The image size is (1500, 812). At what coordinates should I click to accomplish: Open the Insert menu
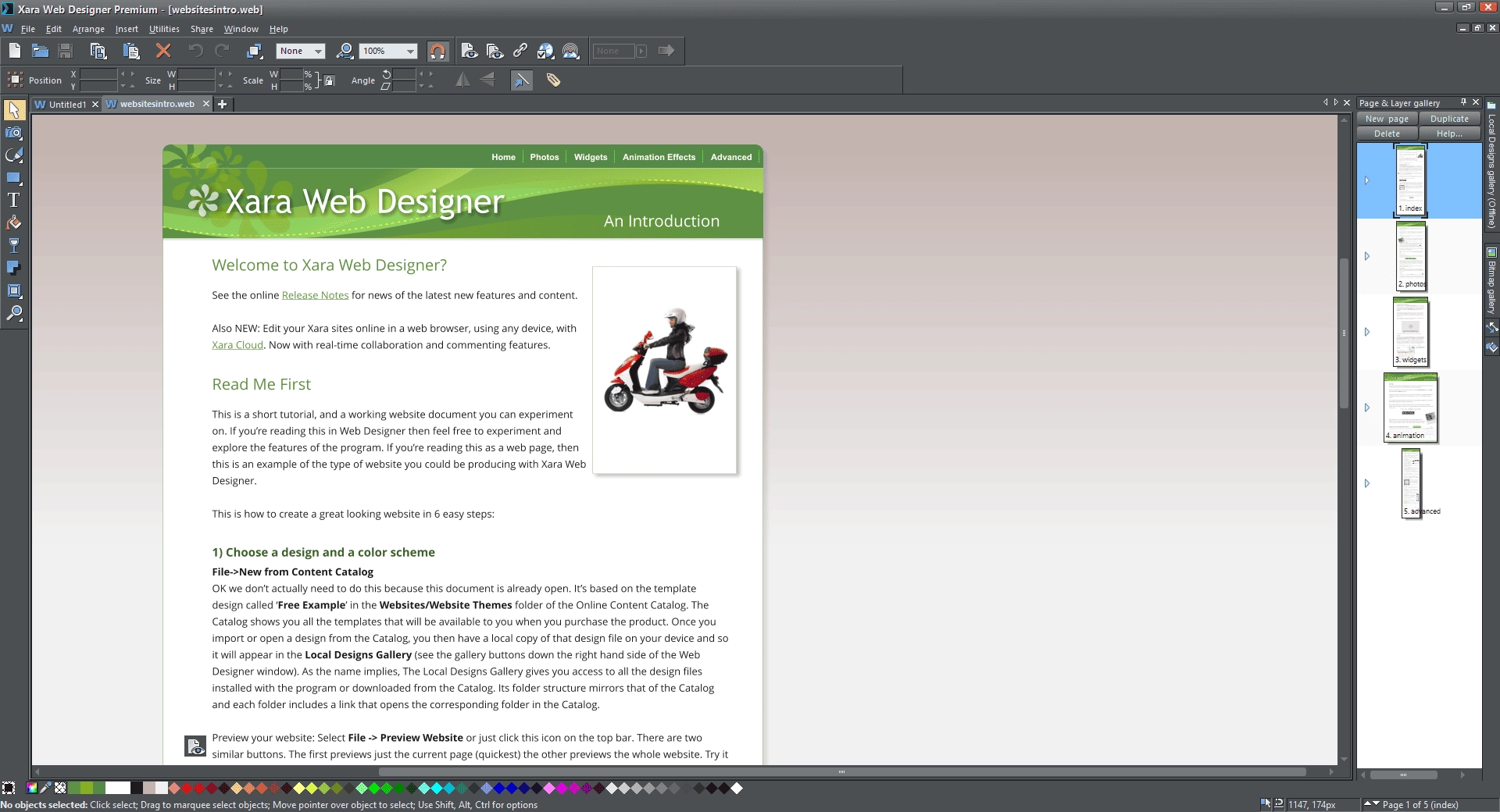[127, 29]
